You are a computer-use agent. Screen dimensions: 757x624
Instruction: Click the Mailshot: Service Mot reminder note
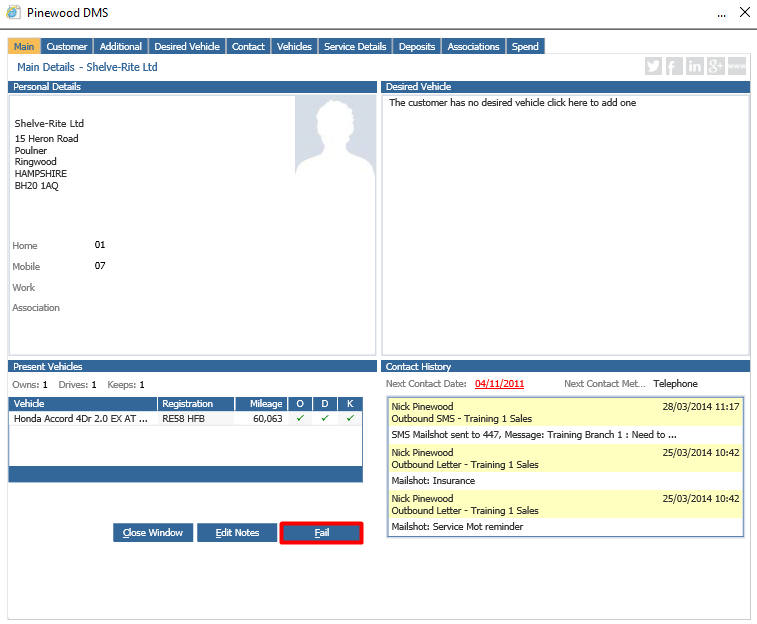point(457,526)
